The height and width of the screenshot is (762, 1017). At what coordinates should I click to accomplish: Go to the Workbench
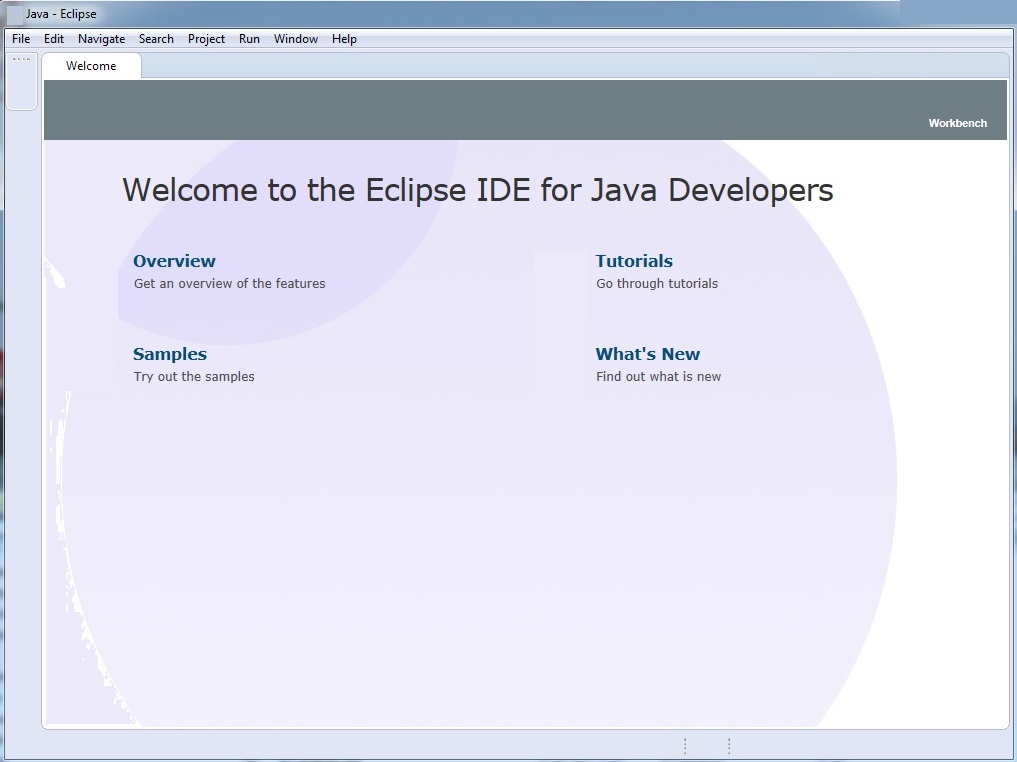point(957,123)
